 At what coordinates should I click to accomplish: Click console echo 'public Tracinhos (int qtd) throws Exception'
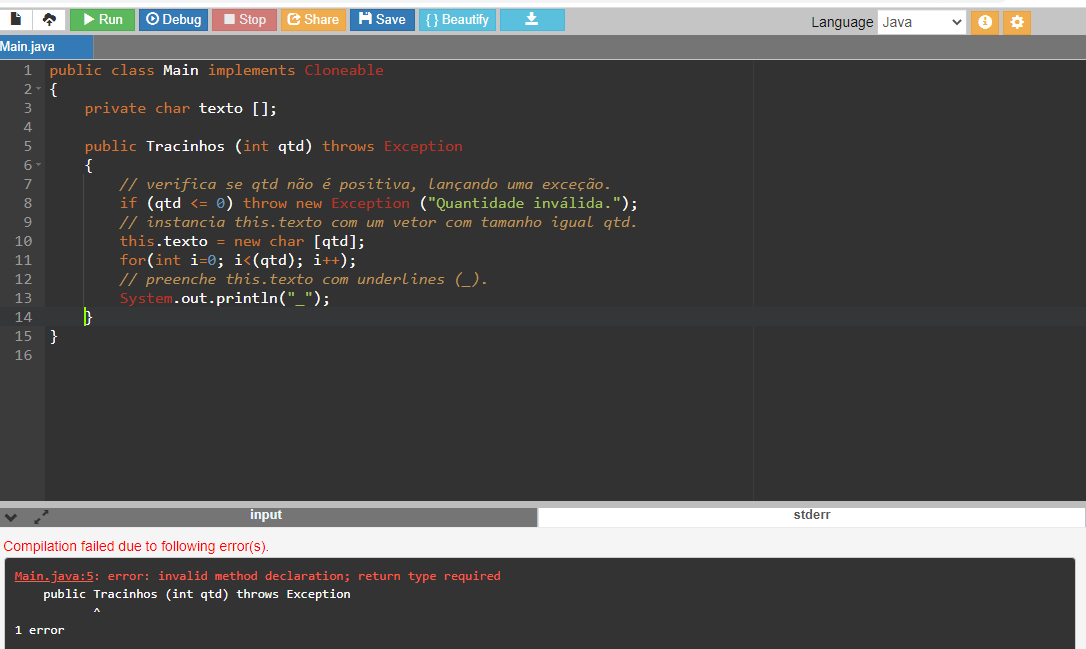[x=197, y=594]
